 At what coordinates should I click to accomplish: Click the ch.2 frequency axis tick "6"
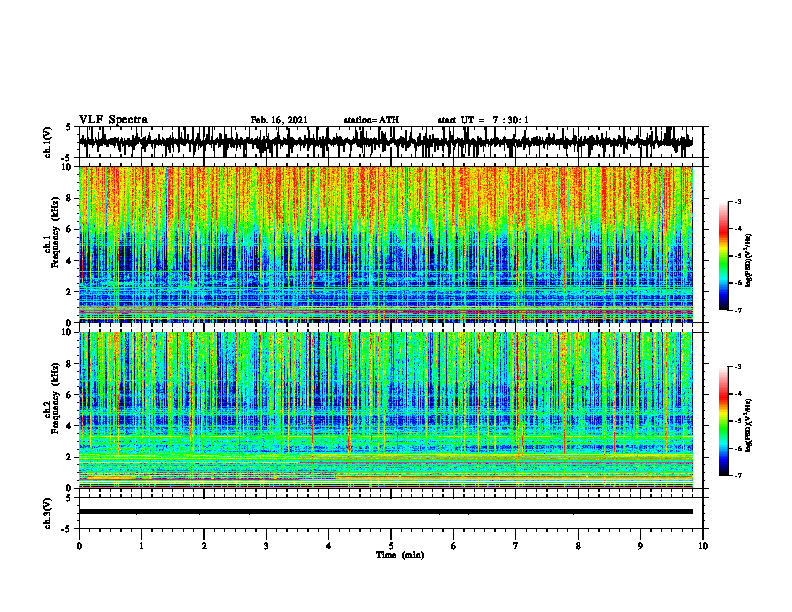click(70, 395)
